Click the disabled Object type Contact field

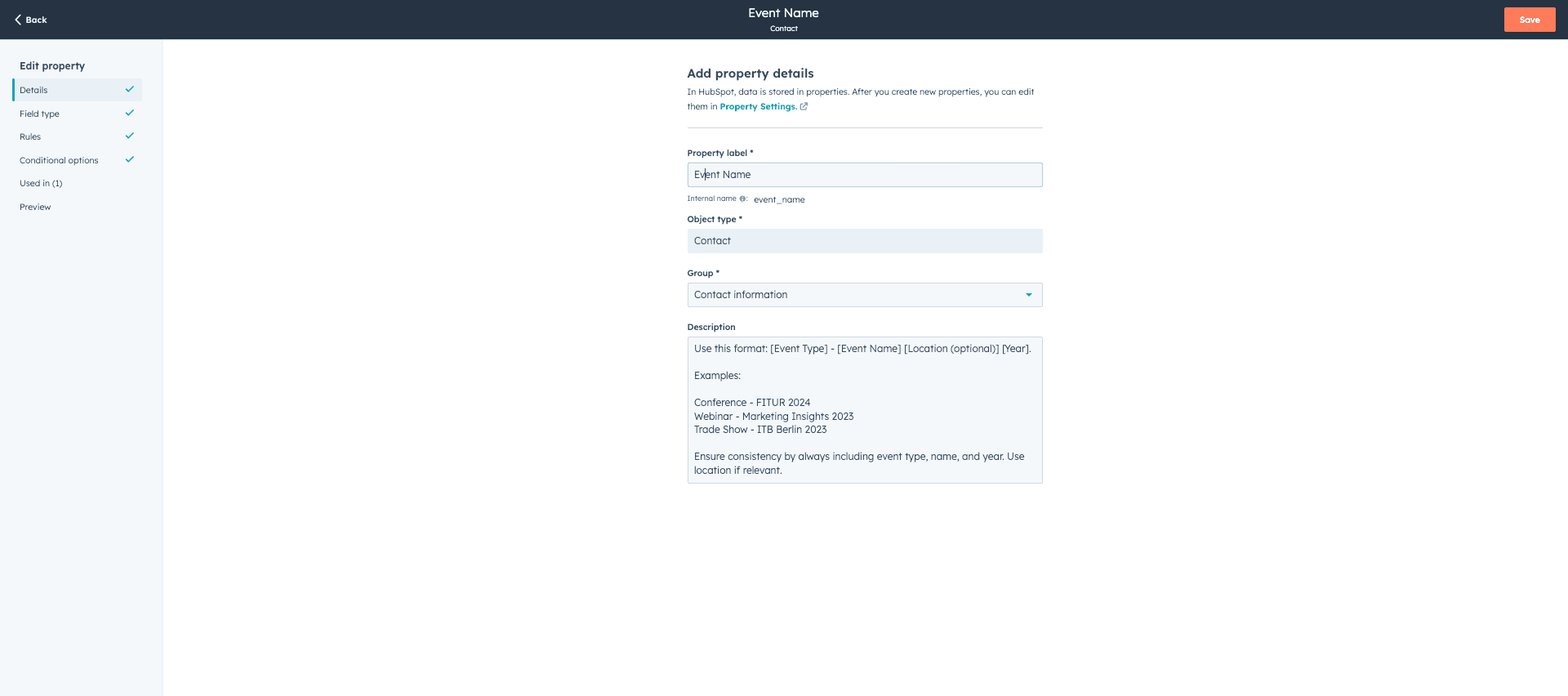[864, 241]
